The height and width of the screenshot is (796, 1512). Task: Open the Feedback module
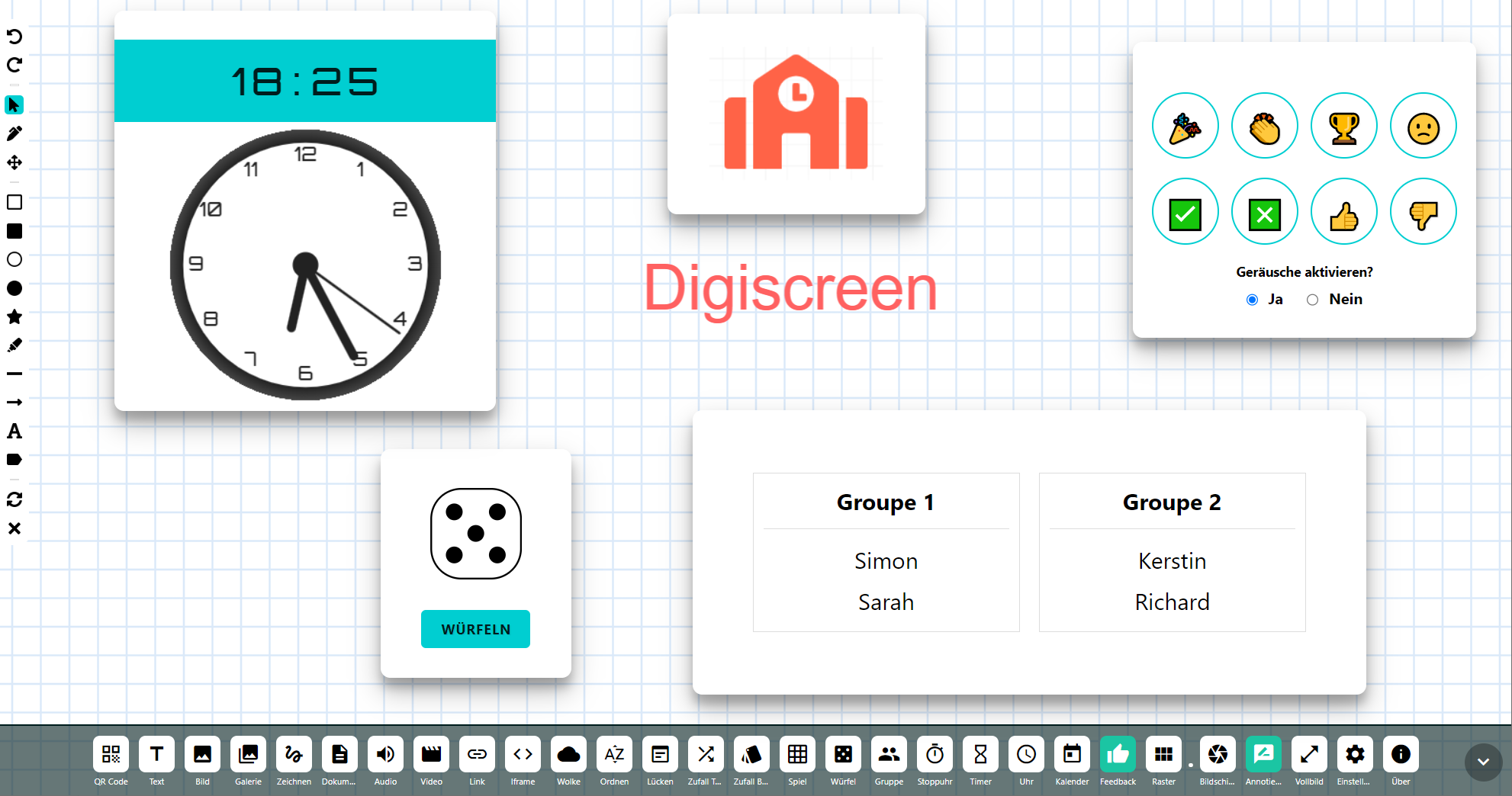click(x=1118, y=754)
